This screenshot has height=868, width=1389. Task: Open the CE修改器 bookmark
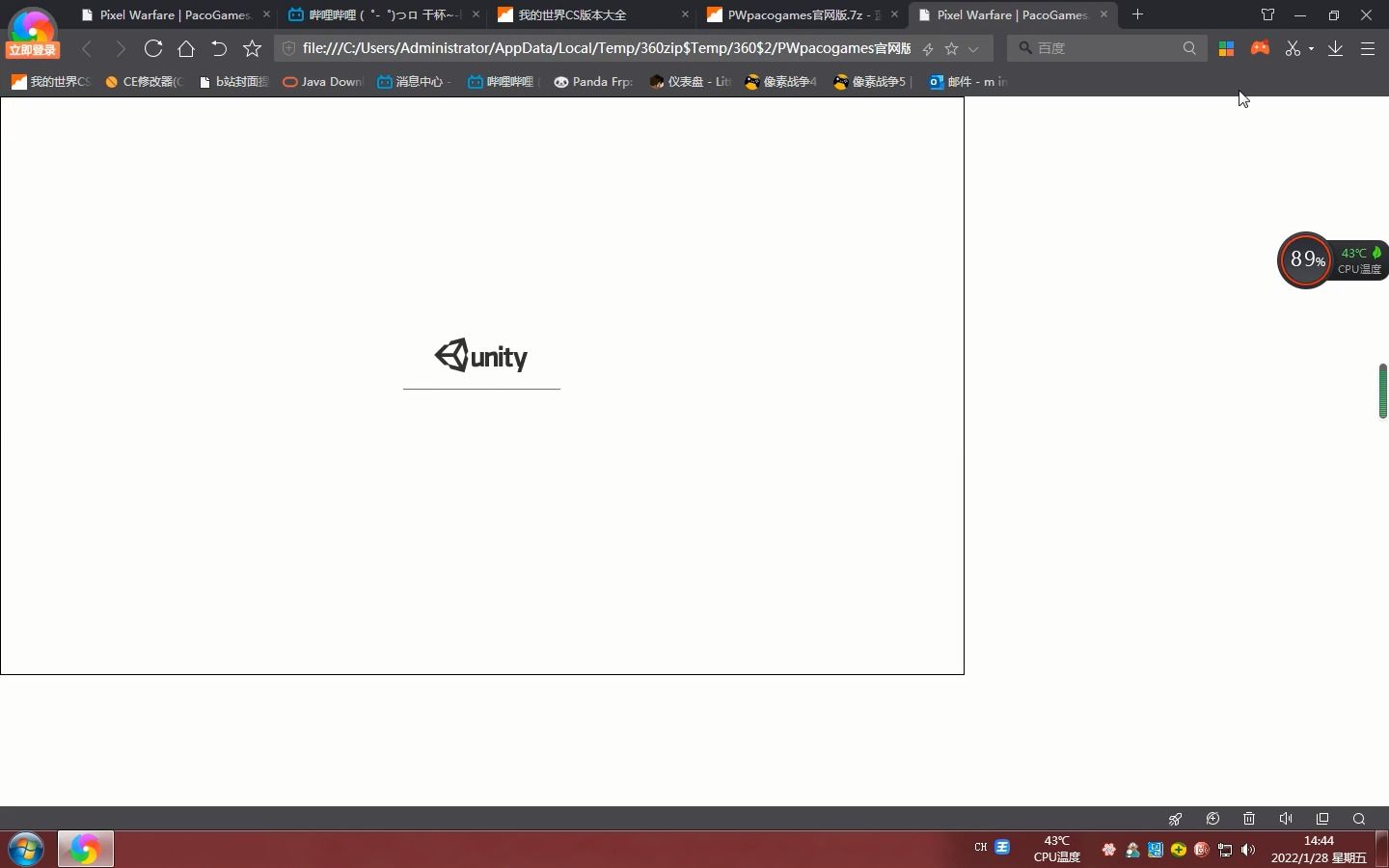coord(143,82)
